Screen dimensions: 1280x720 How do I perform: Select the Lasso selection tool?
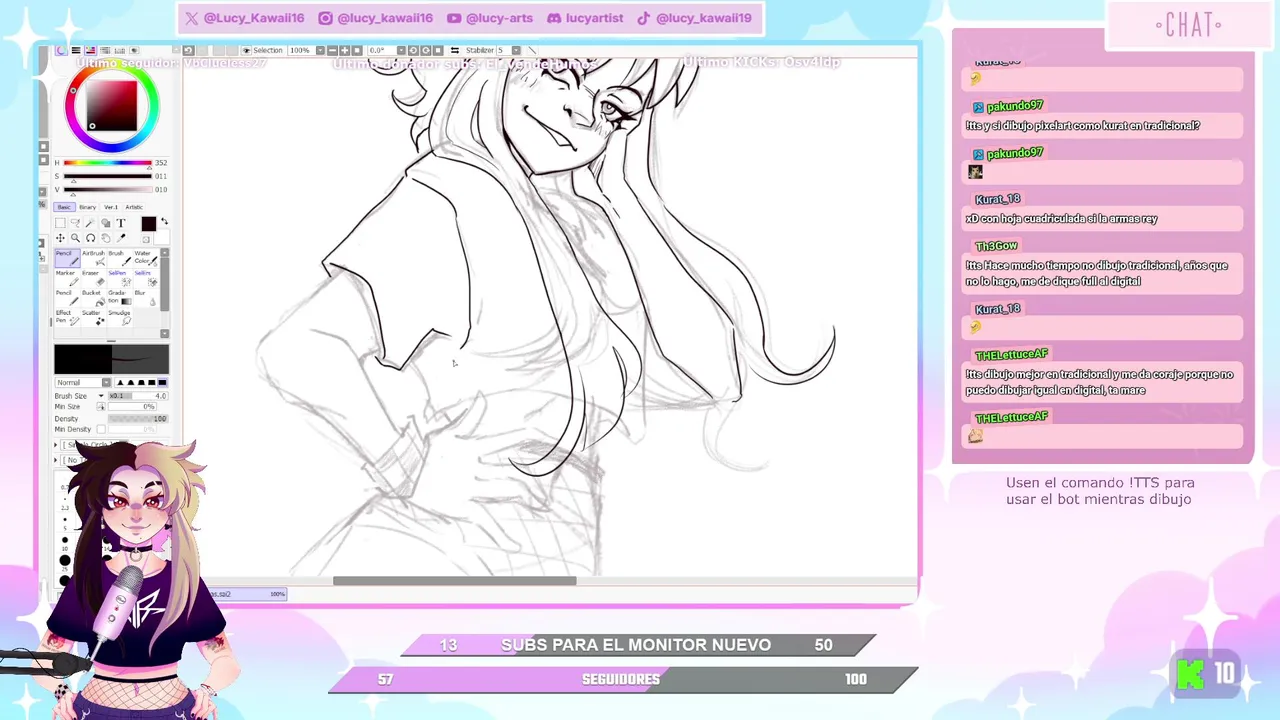click(x=75, y=223)
